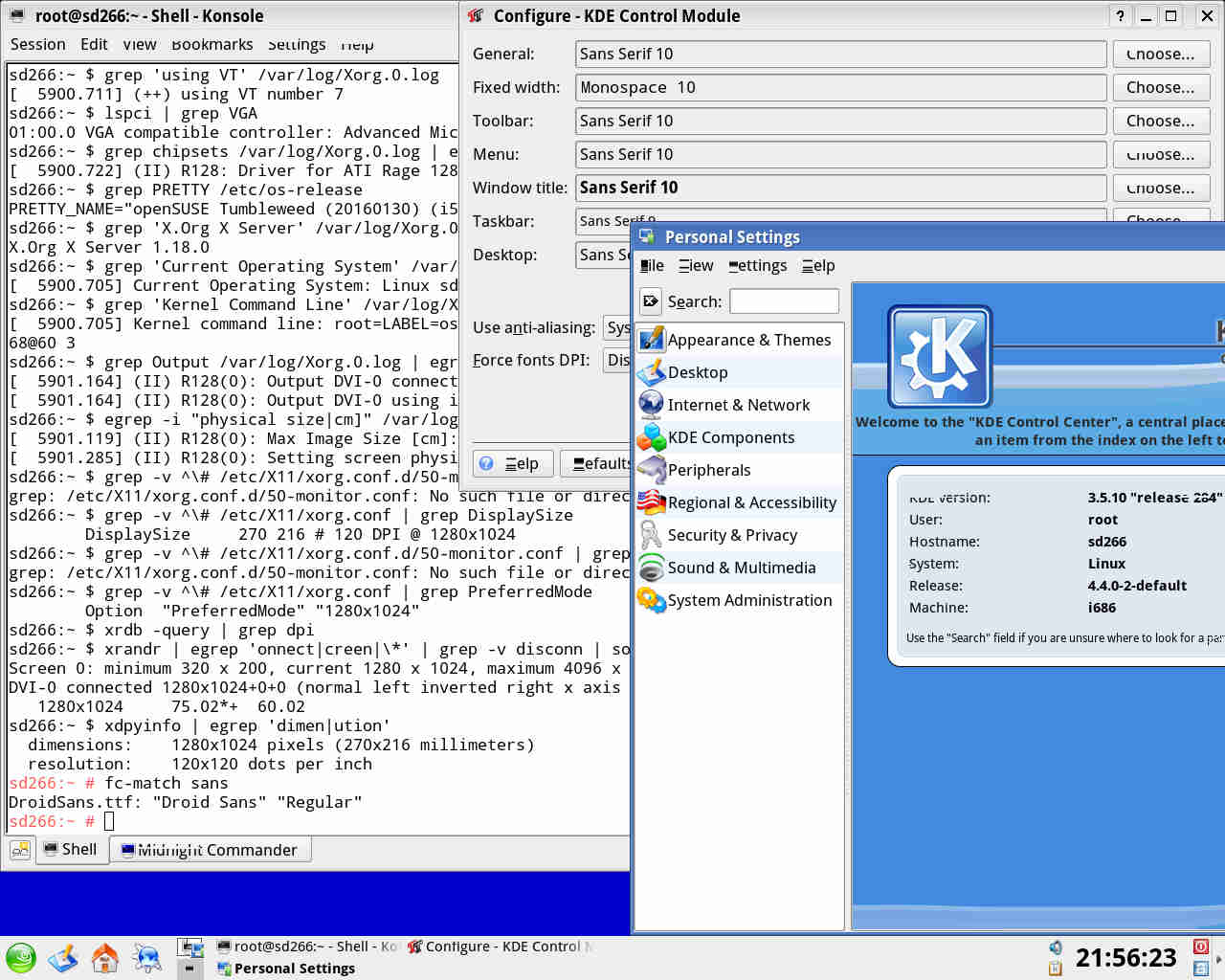Open Sound & Multimedia settings

pyautogui.click(x=741, y=568)
